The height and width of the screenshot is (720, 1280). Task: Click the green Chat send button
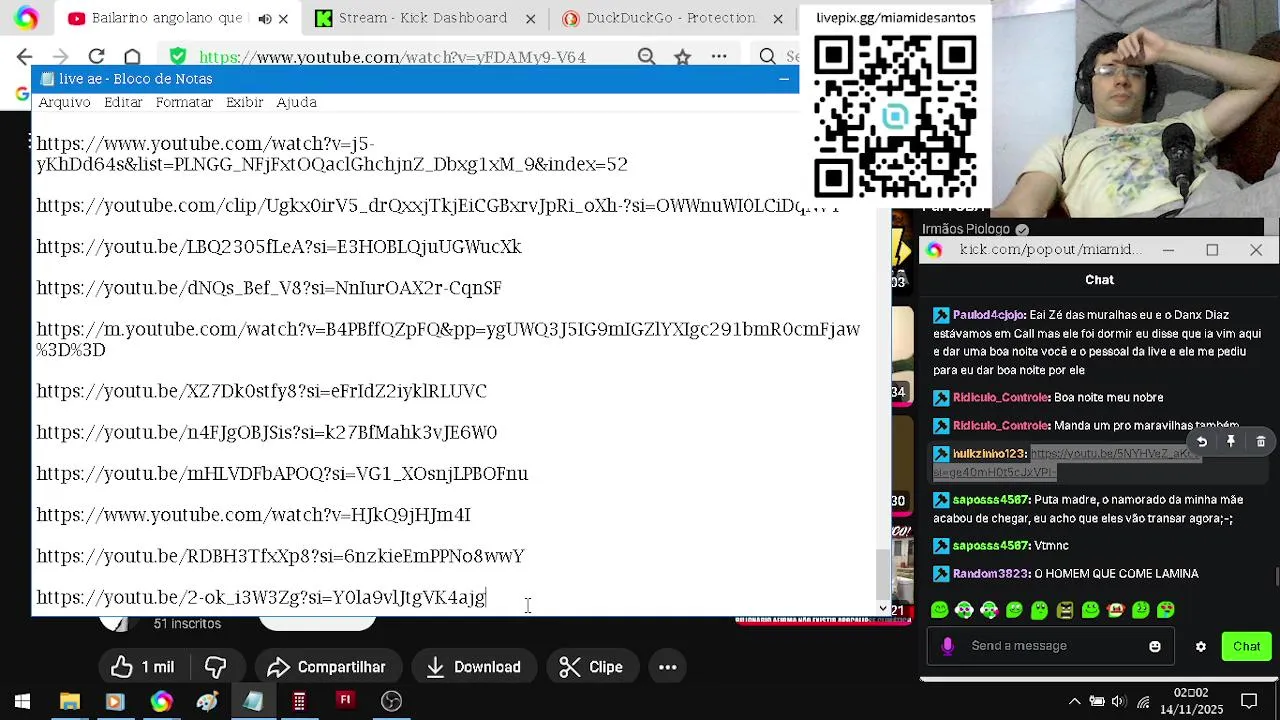[x=1246, y=646]
